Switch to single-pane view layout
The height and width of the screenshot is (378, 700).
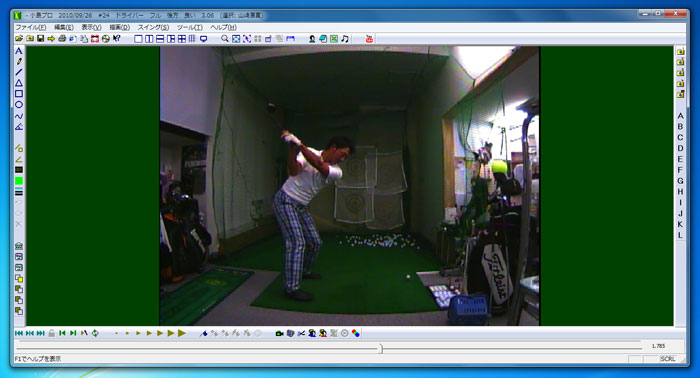click(x=138, y=39)
